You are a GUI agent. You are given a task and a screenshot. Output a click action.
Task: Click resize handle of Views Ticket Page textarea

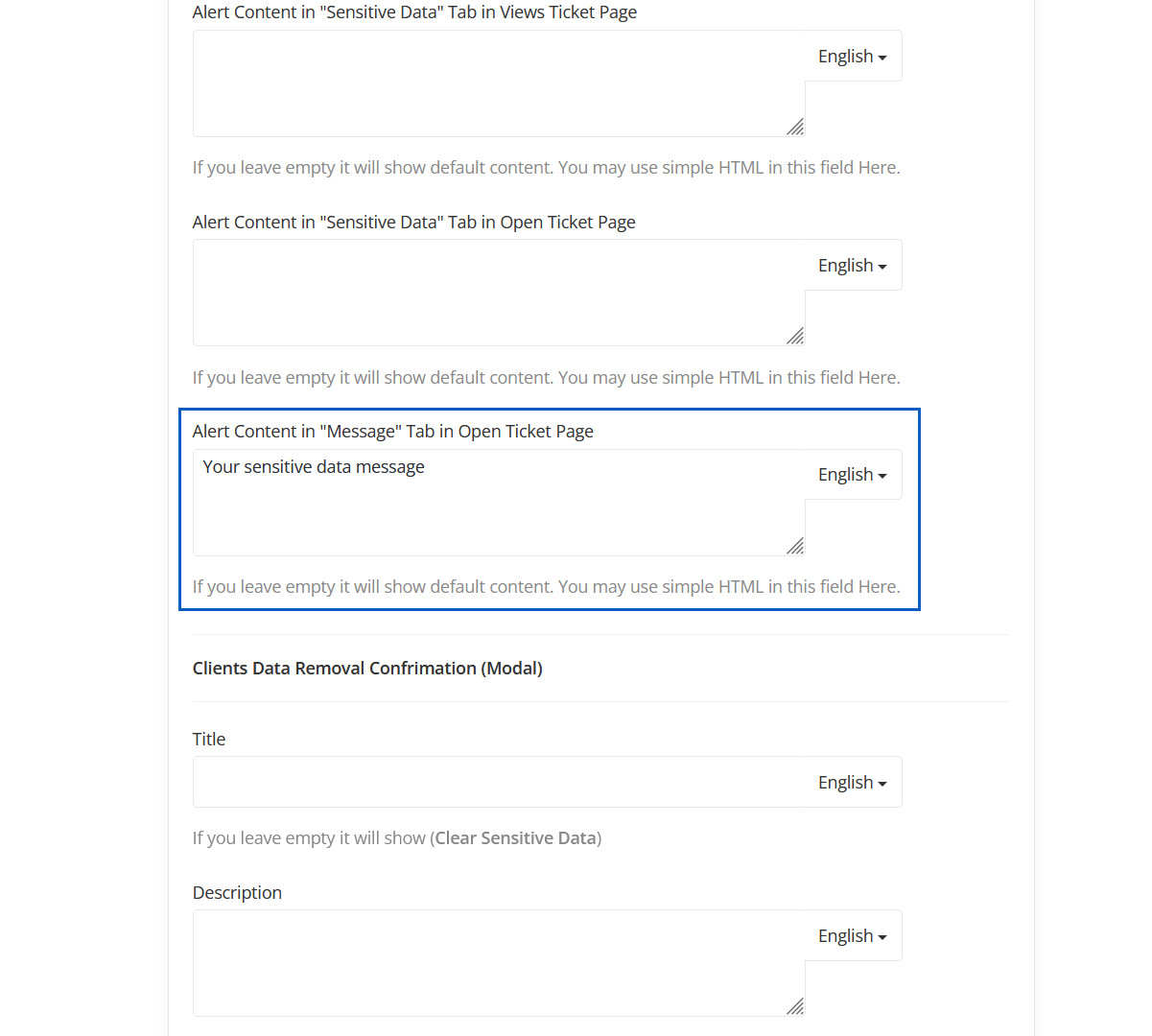795,127
